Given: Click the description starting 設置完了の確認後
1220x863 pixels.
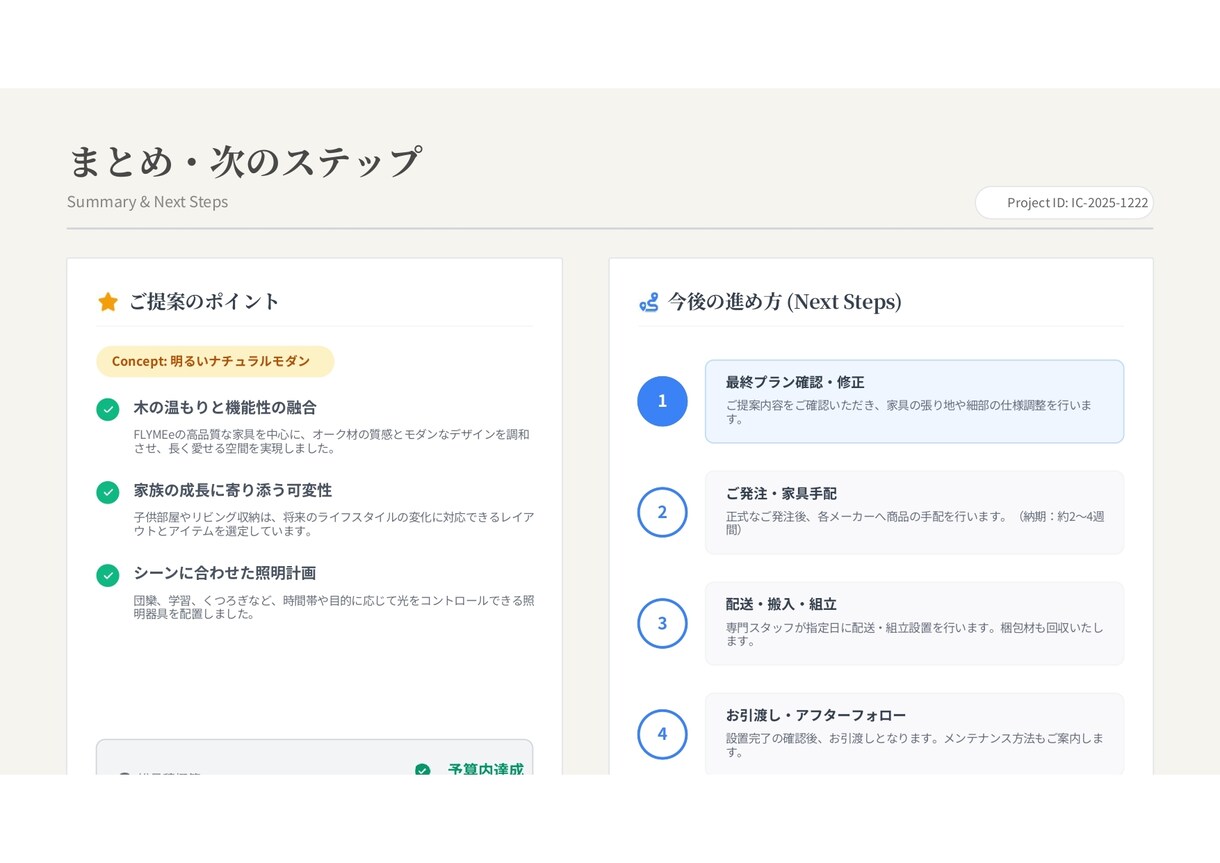Looking at the screenshot, I should (x=915, y=745).
